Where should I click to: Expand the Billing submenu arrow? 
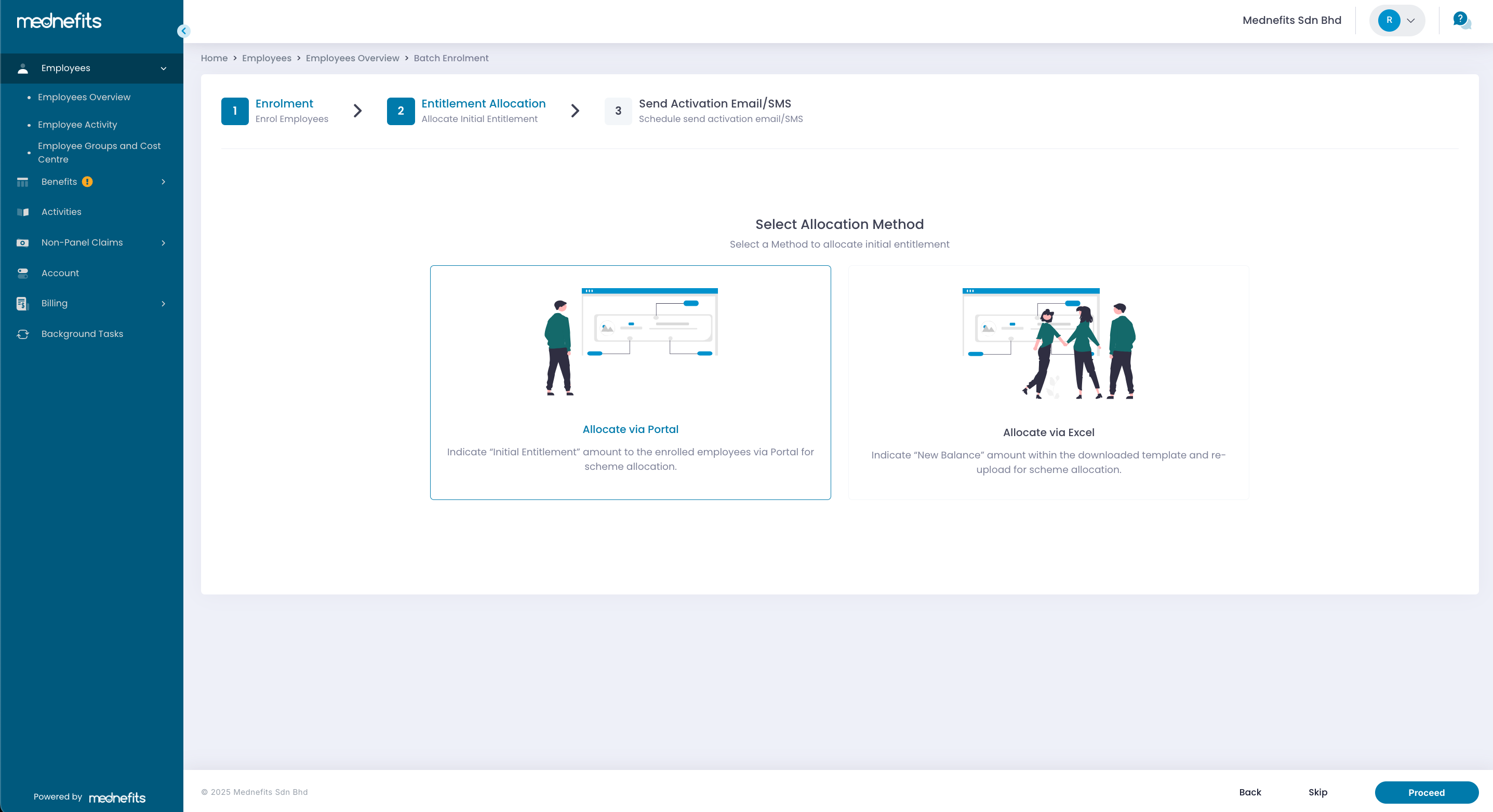click(x=164, y=304)
